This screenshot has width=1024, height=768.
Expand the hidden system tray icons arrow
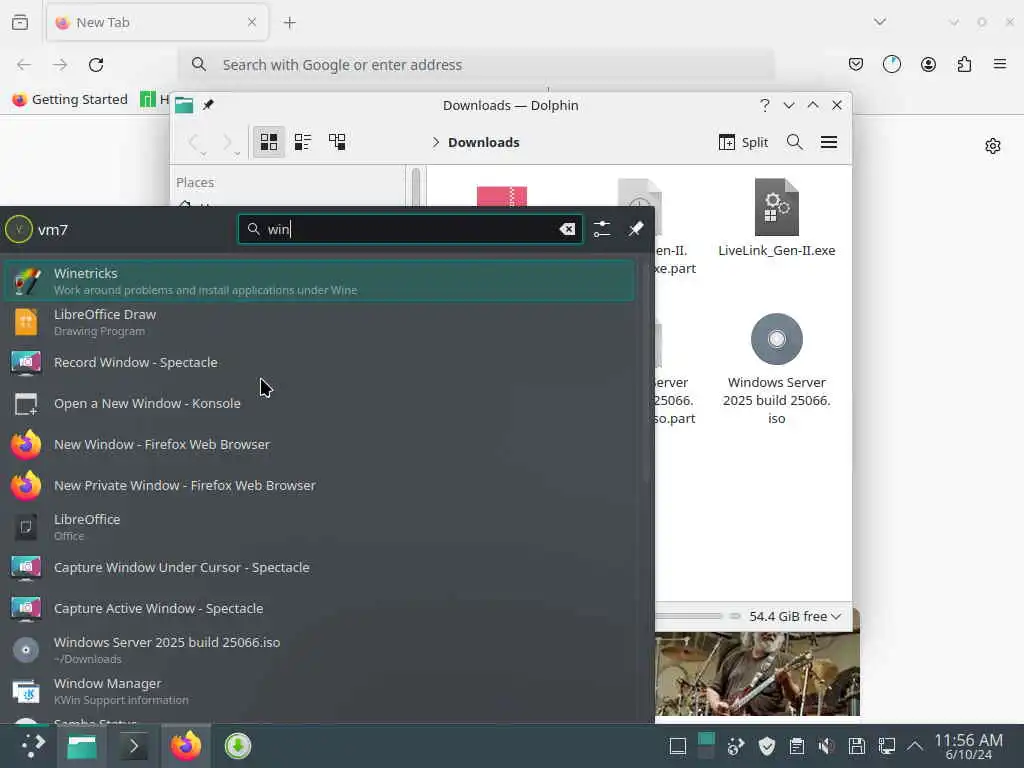point(915,746)
